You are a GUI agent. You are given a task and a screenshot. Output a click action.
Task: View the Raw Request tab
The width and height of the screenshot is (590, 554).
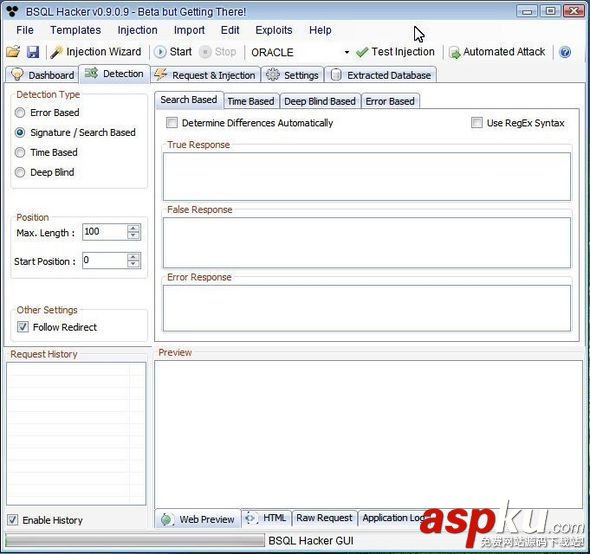pos(324,518)
